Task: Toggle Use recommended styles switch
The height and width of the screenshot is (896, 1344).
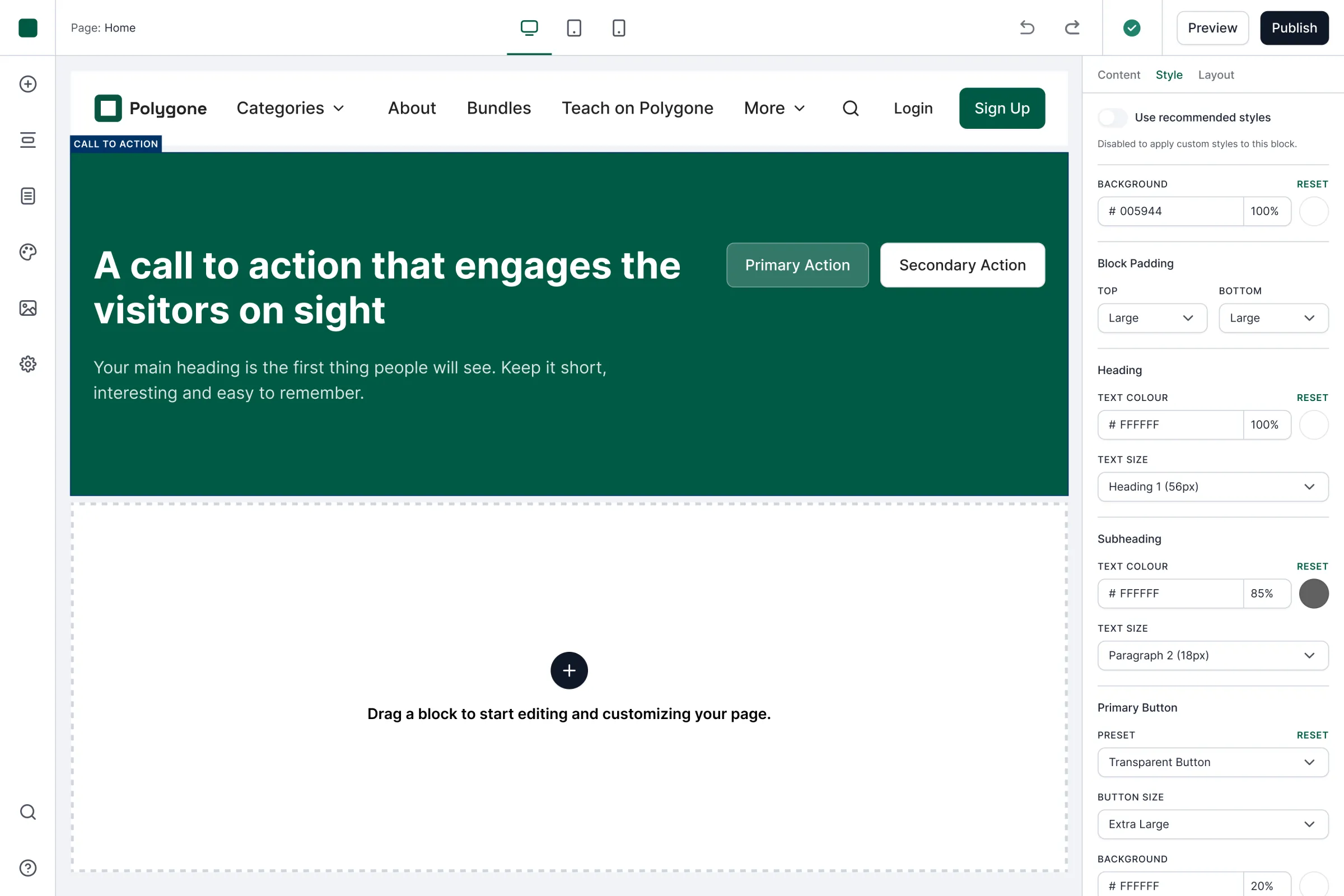Action: (x=1112, y=117)
